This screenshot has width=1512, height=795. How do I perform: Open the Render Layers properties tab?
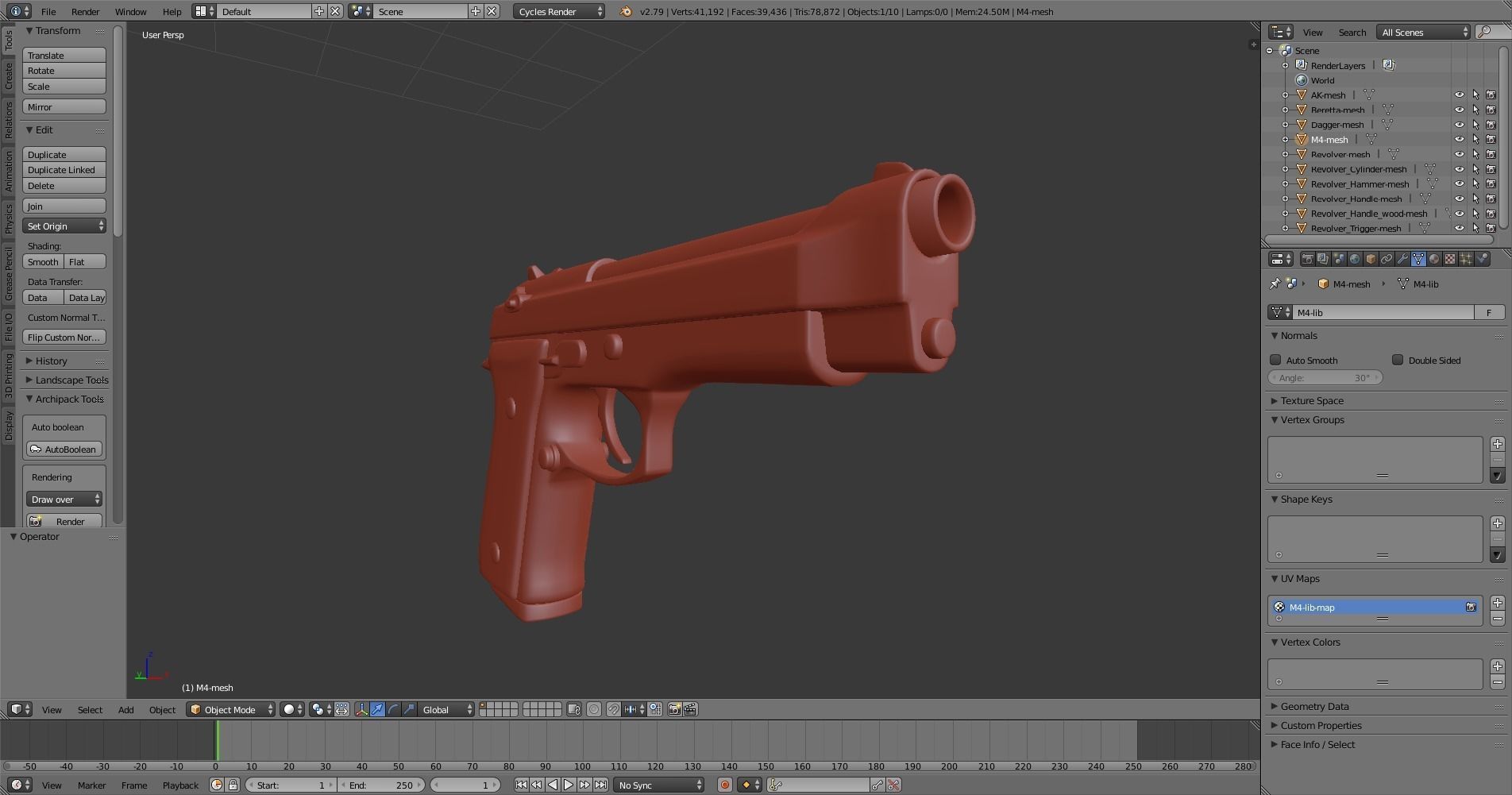coord(1323,259)
